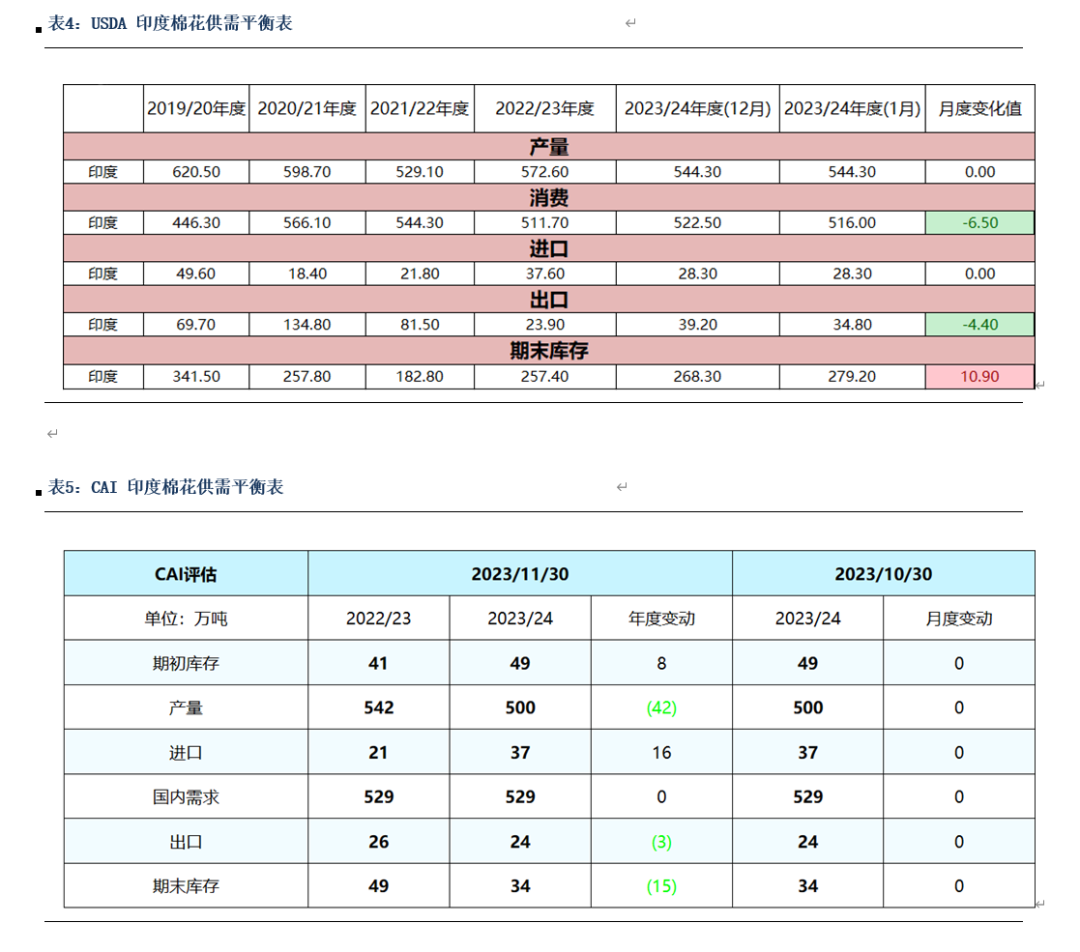The image size is (1080, 952).
Task: Click the export value 69.70
Action: click(x=196, y=324)
